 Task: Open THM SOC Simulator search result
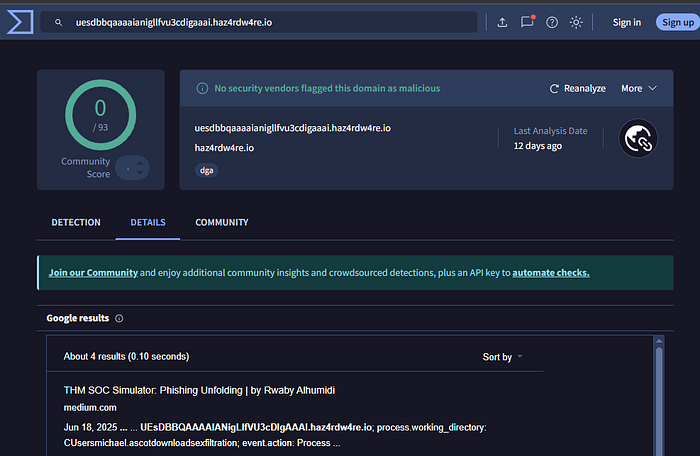point(199,390)
